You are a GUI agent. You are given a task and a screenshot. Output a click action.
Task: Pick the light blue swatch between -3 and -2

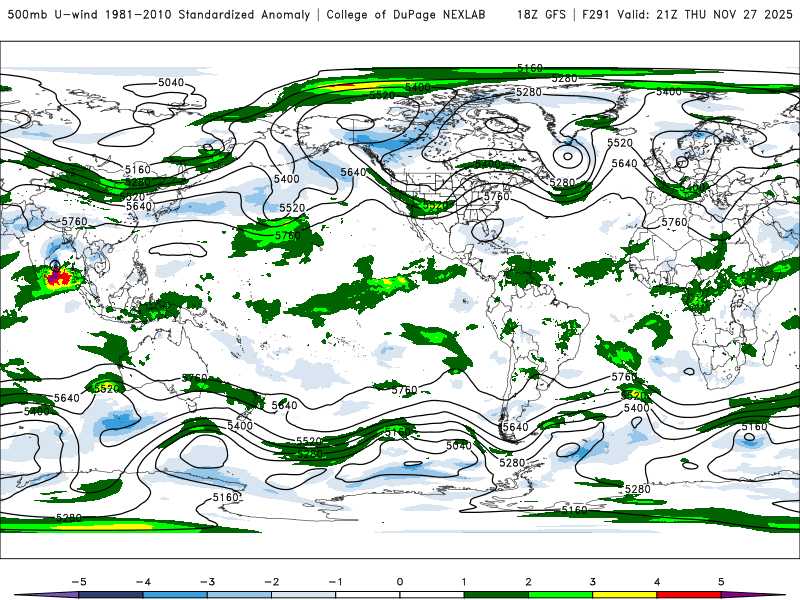239,595
